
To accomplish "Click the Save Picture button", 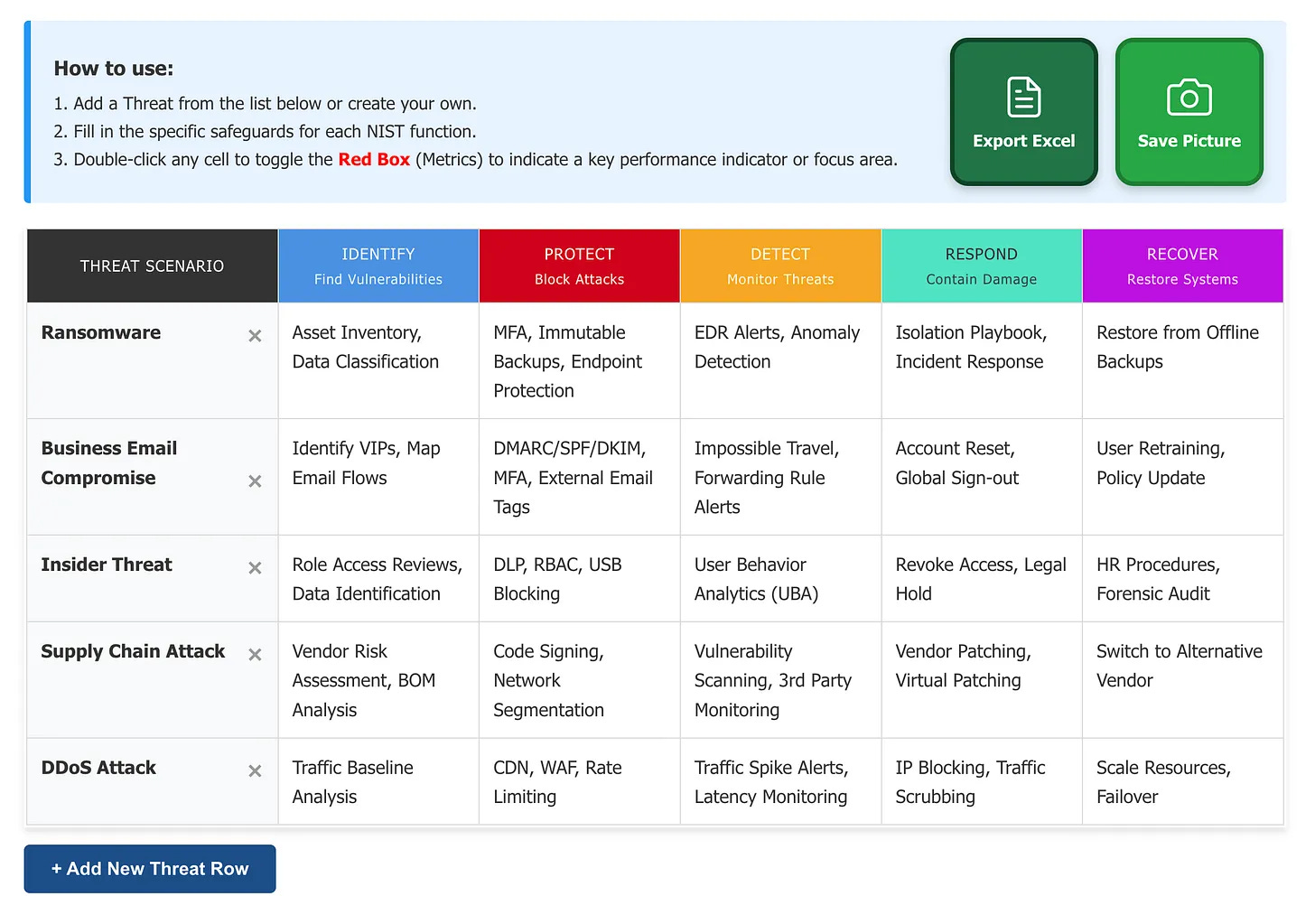I will point(1189,112).
